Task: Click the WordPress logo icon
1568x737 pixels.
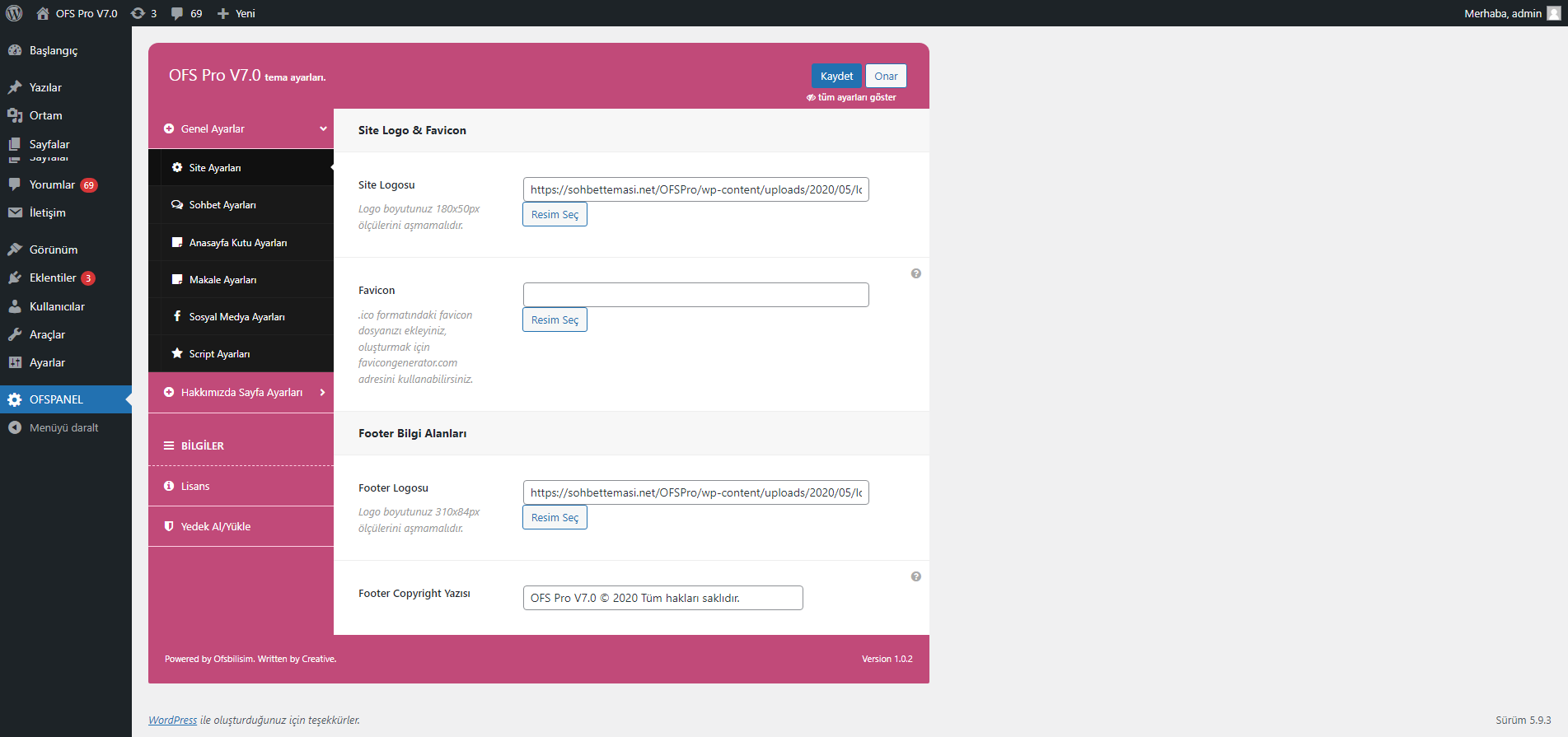Action: [14, 13]
